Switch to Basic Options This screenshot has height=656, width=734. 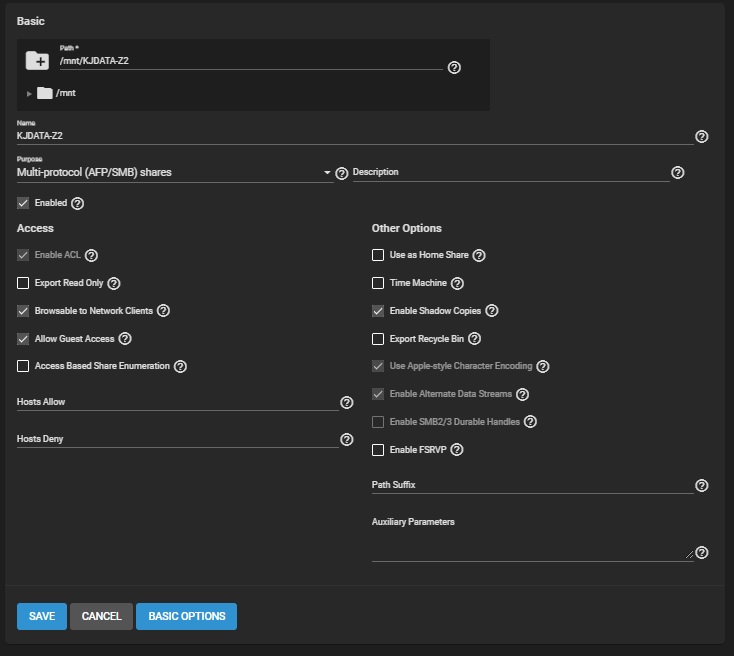pos(186,616)
